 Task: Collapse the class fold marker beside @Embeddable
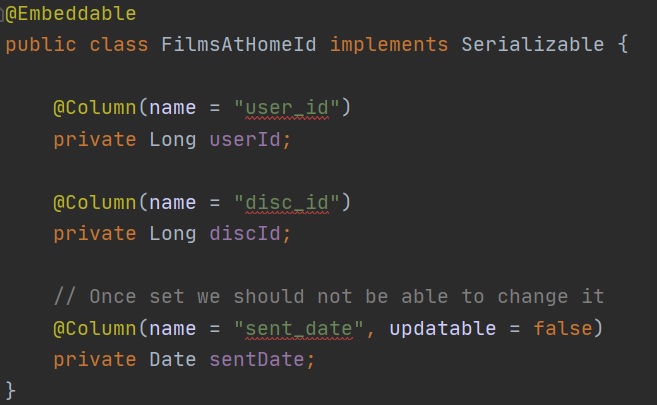coord(3,14)
